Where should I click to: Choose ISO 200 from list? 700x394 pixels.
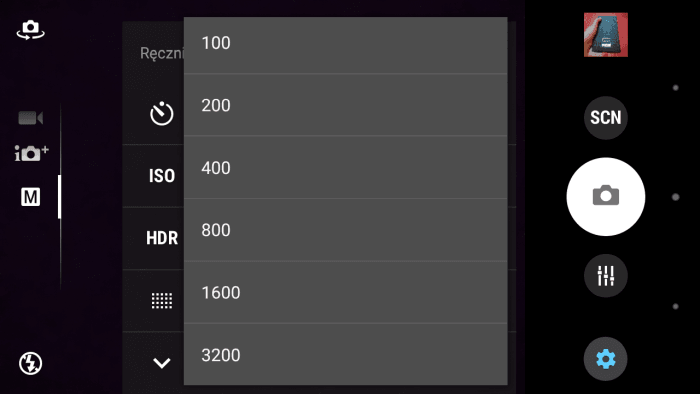point(346,105)
